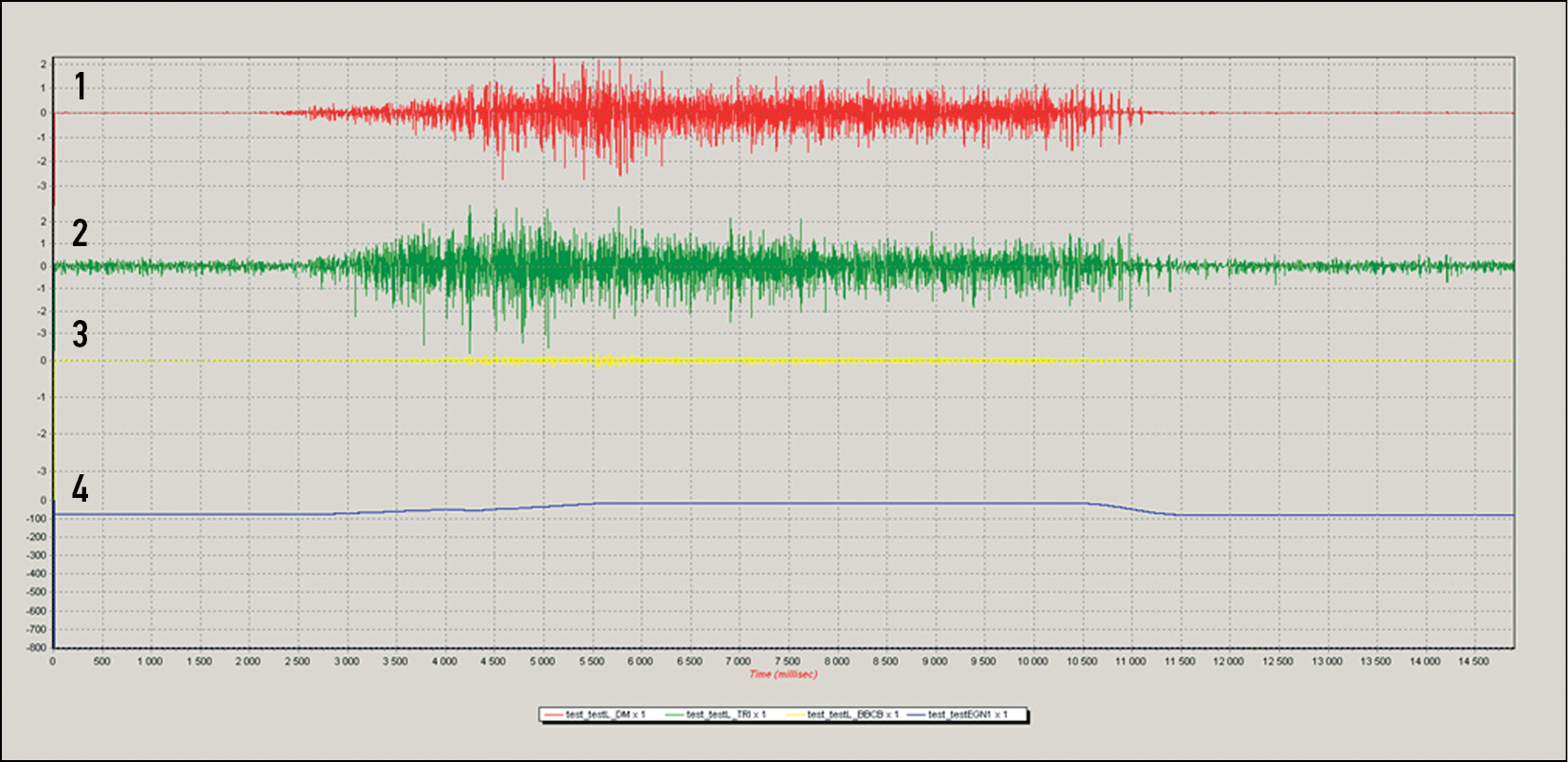Click the -800 label on the Y axis

[37, 647]
